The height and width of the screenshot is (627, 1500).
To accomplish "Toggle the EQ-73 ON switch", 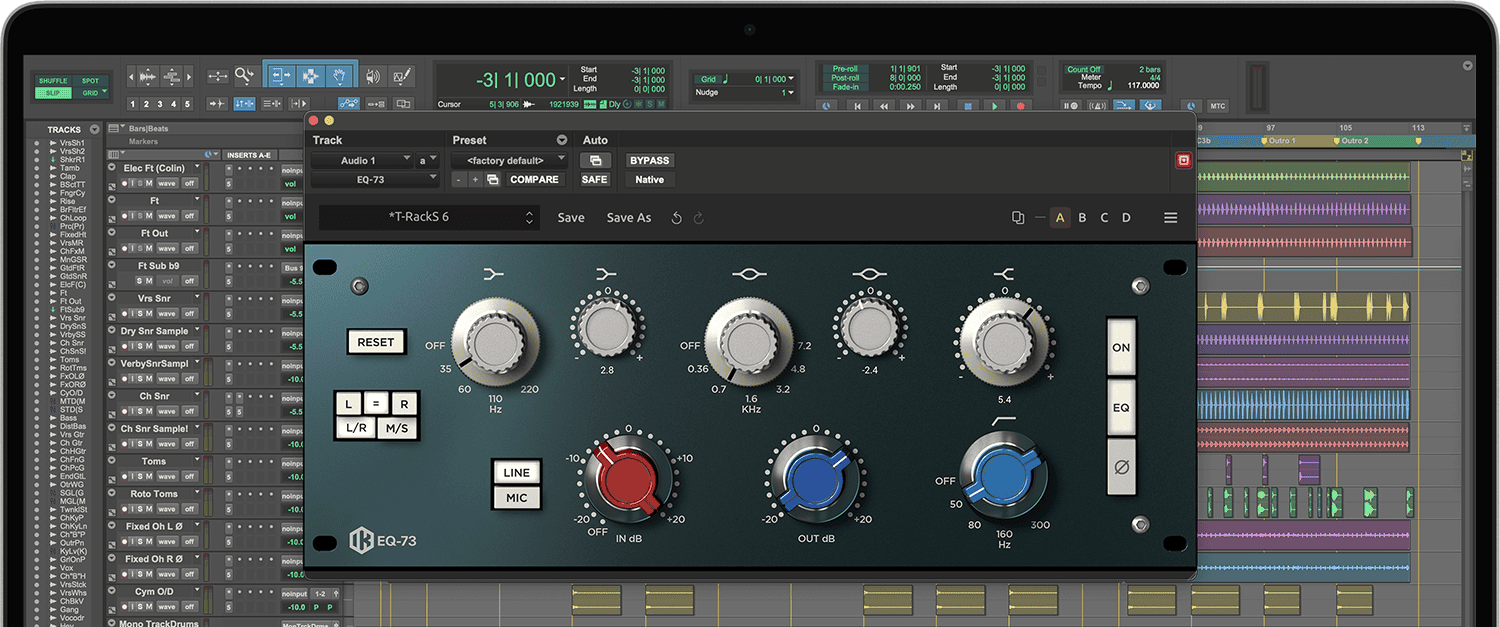I will [1121, 348].
